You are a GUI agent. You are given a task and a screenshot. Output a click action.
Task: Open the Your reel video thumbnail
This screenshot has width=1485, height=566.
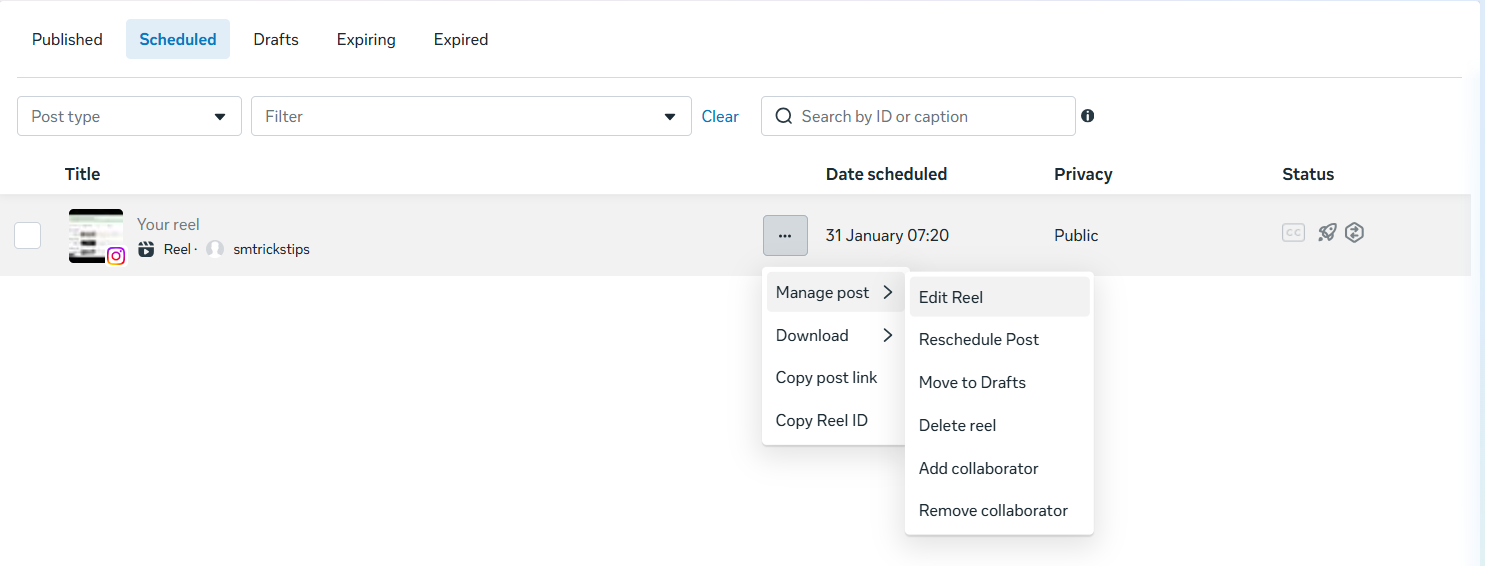point(95,234)
